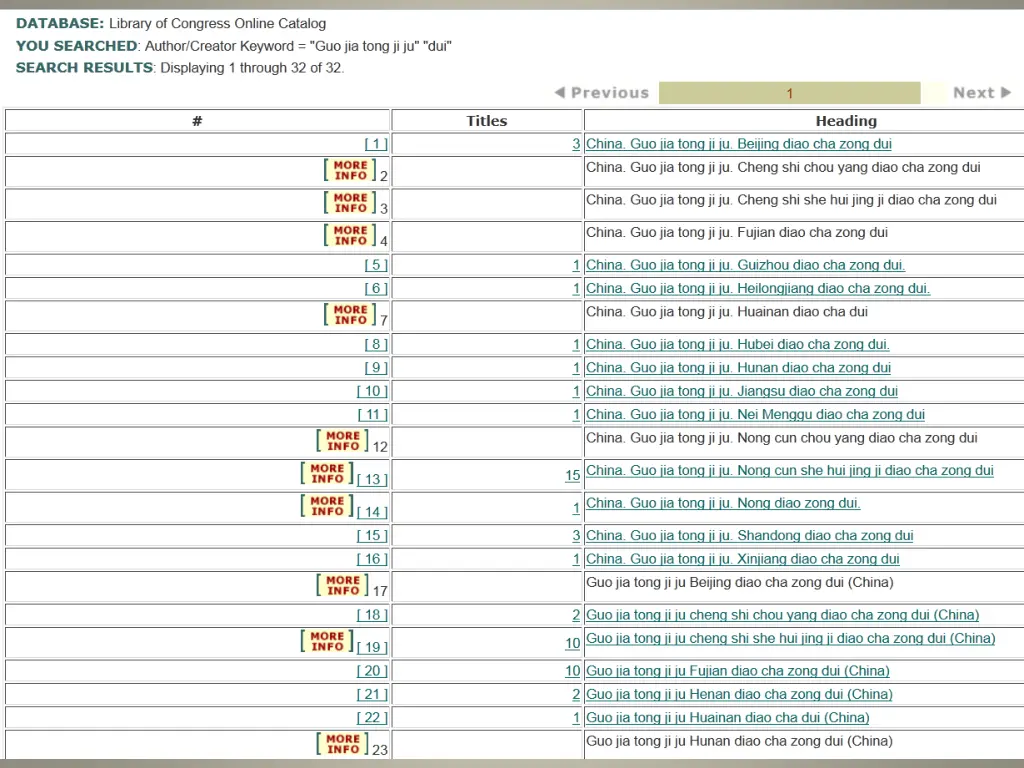Open entry number [ 5 ]
The width and height of the screenshot is (1024, 768).
(x=376, y=265)
